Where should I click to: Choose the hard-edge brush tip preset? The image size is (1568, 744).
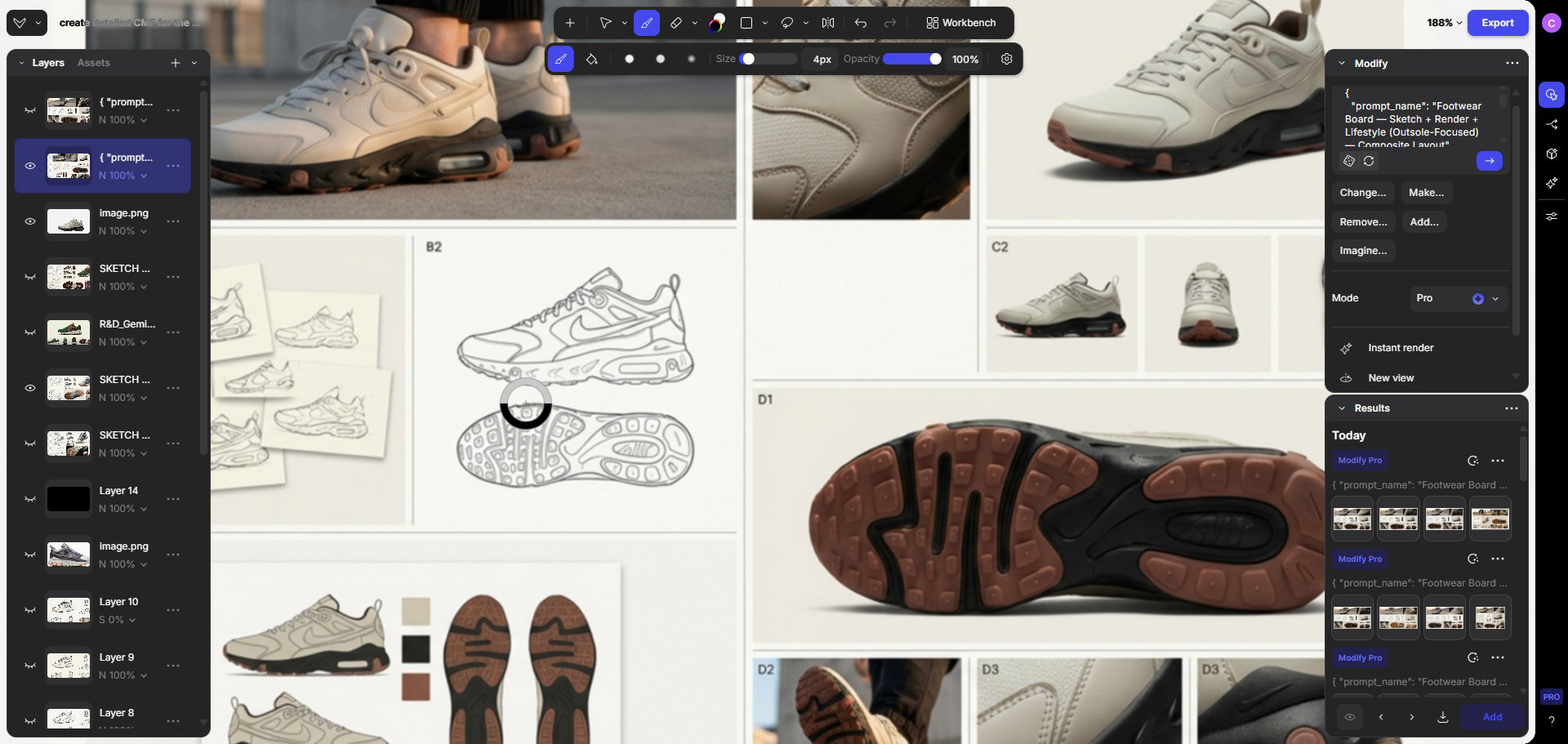629,59
